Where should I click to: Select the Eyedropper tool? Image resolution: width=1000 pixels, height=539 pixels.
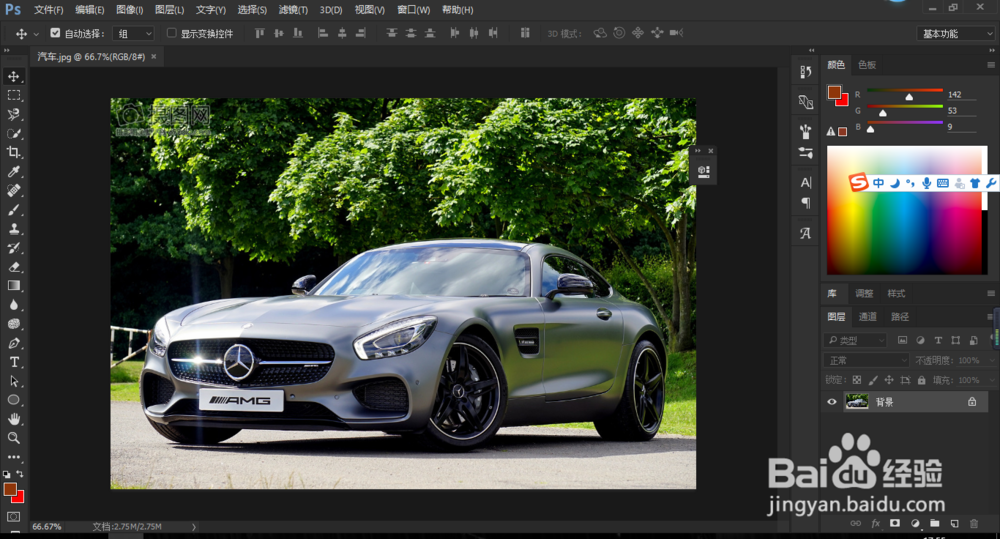13,172
